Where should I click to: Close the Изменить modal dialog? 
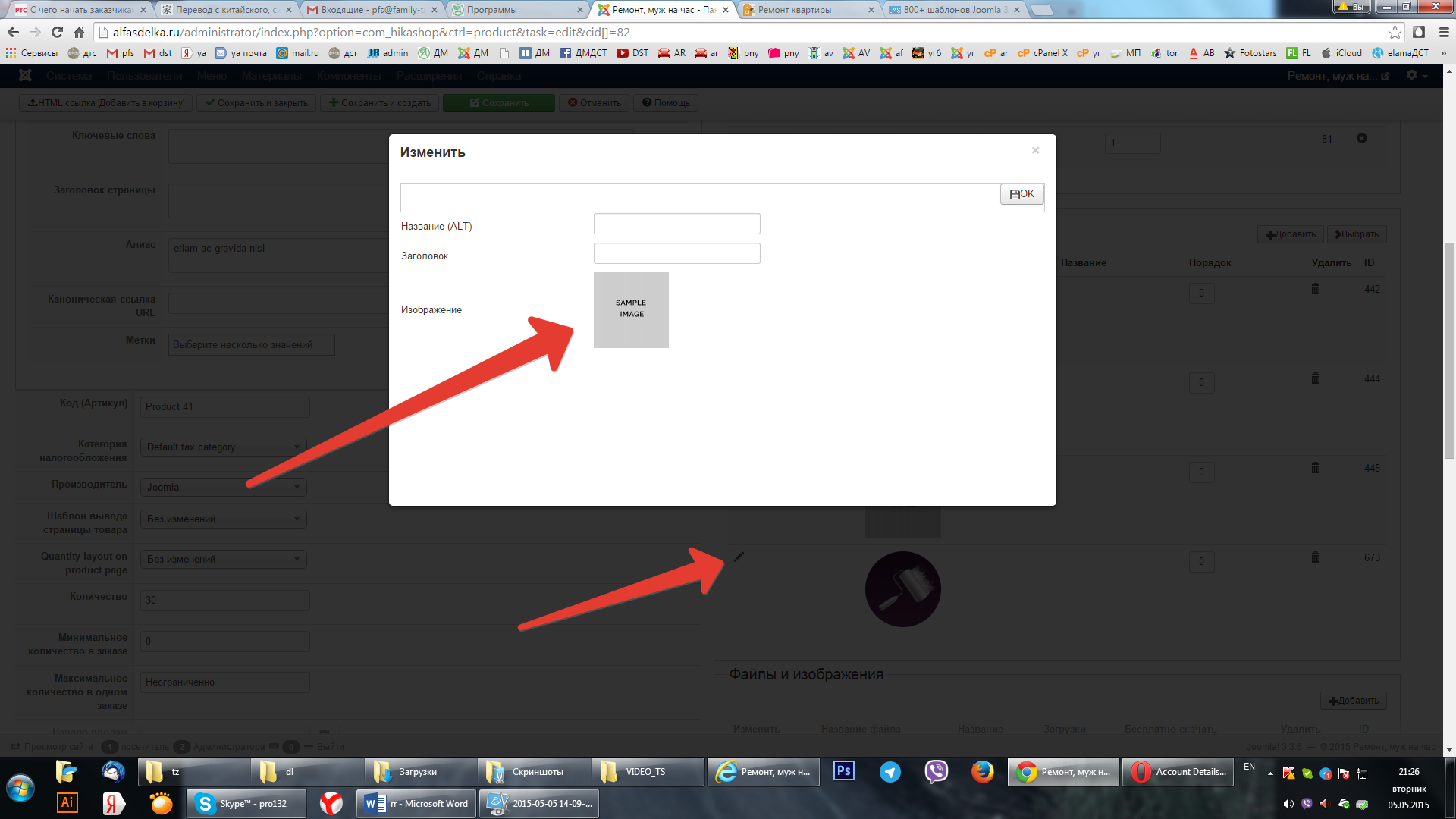[x=1035, y=150]
